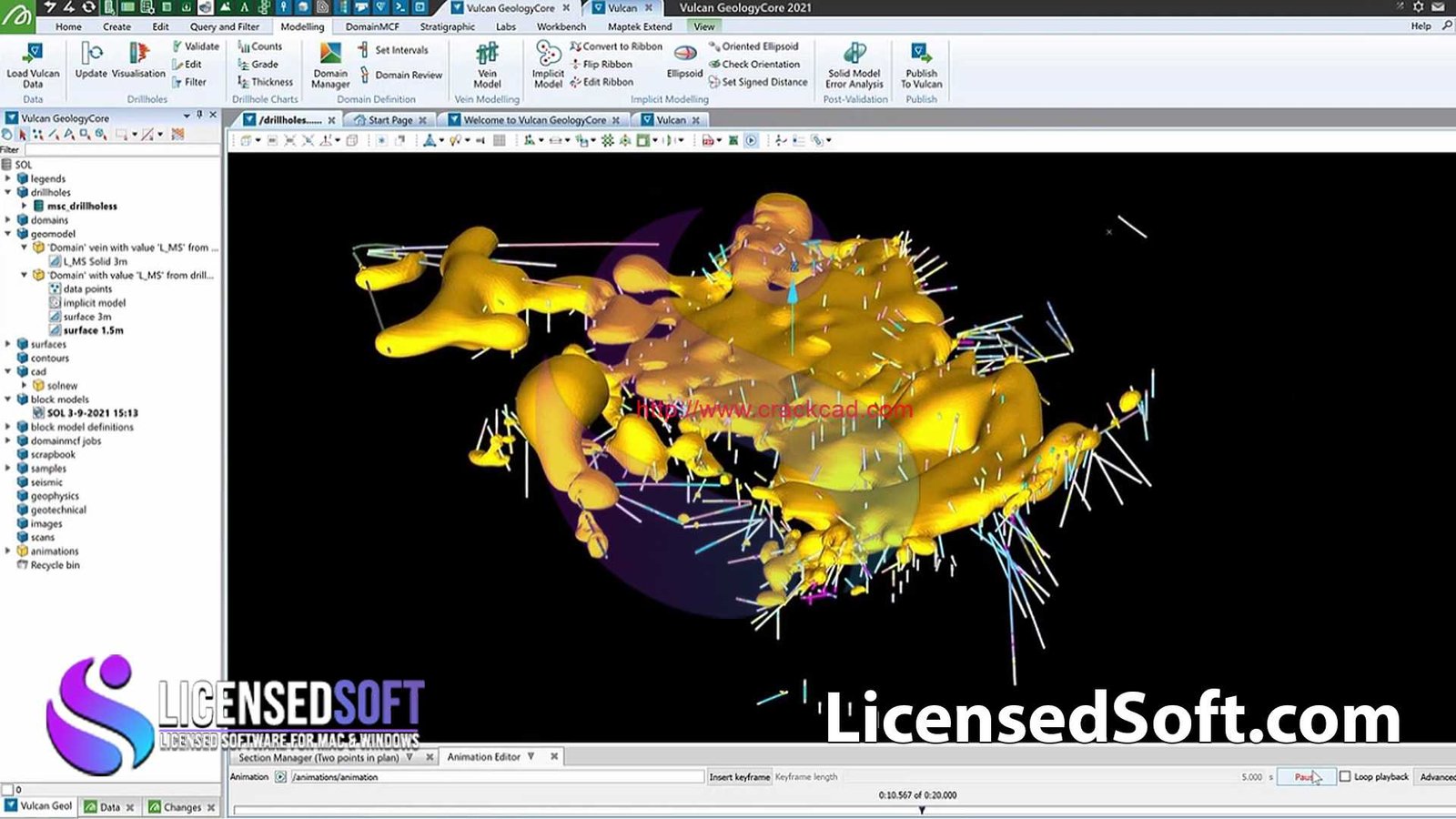Pin the Vulcan GeologyCore explorer panel
This screenshot has height=819, width=1456.
tap(199, 116)
